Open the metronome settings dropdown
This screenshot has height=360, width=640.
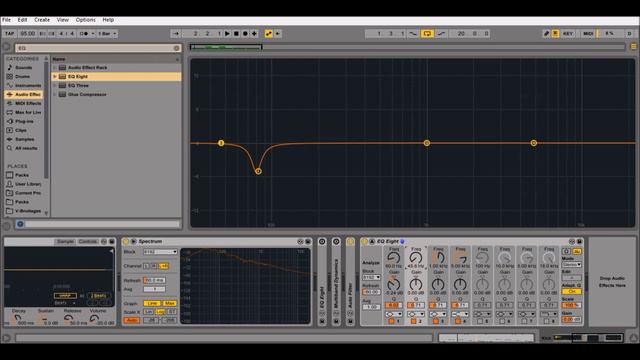point(93,33)
